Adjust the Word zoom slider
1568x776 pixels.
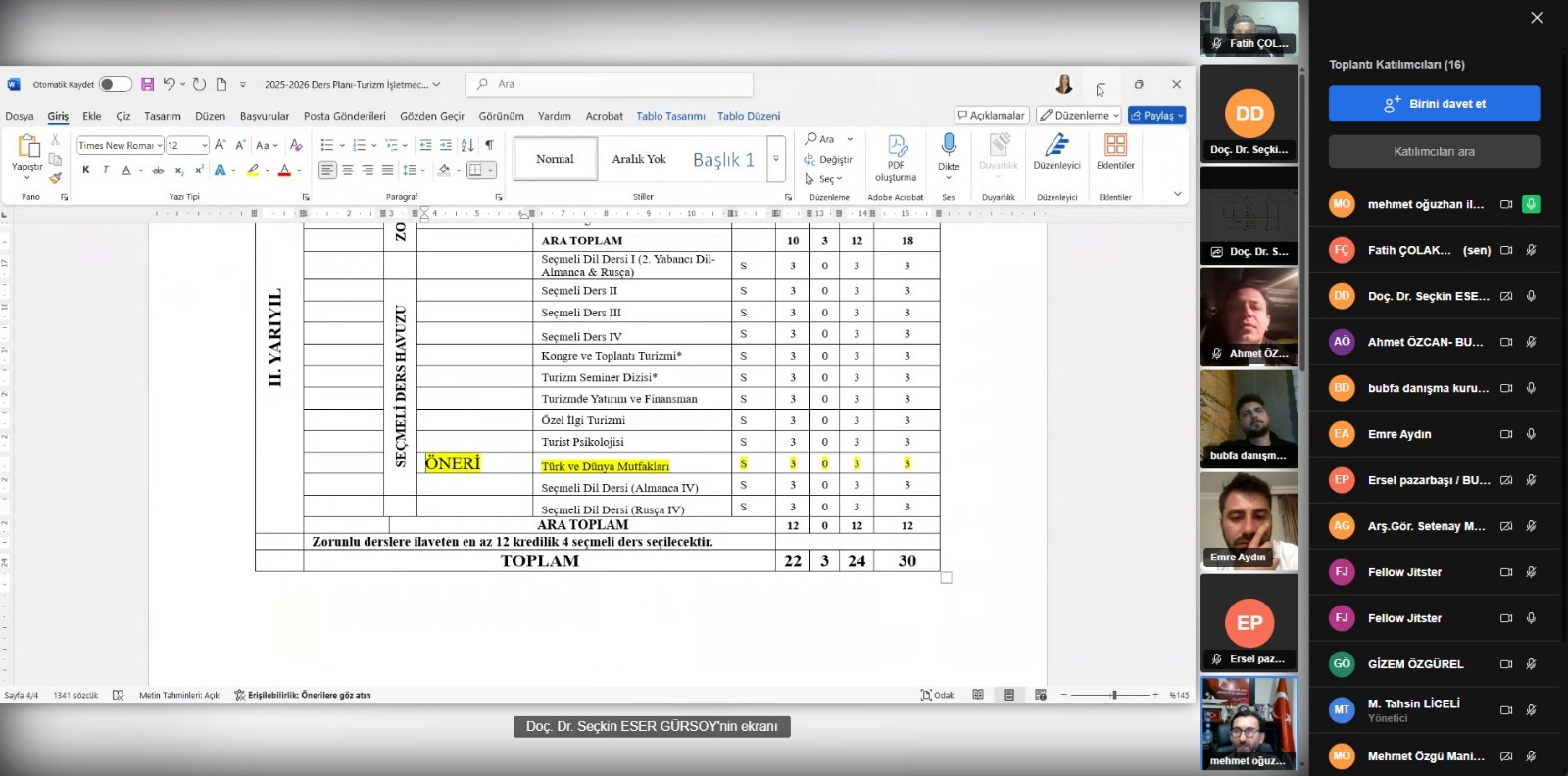pyautogui.click(x=1114, y=695)
